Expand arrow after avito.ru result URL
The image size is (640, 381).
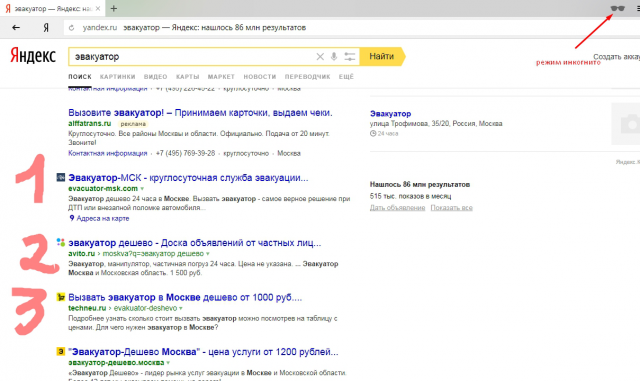pos(208,254)
